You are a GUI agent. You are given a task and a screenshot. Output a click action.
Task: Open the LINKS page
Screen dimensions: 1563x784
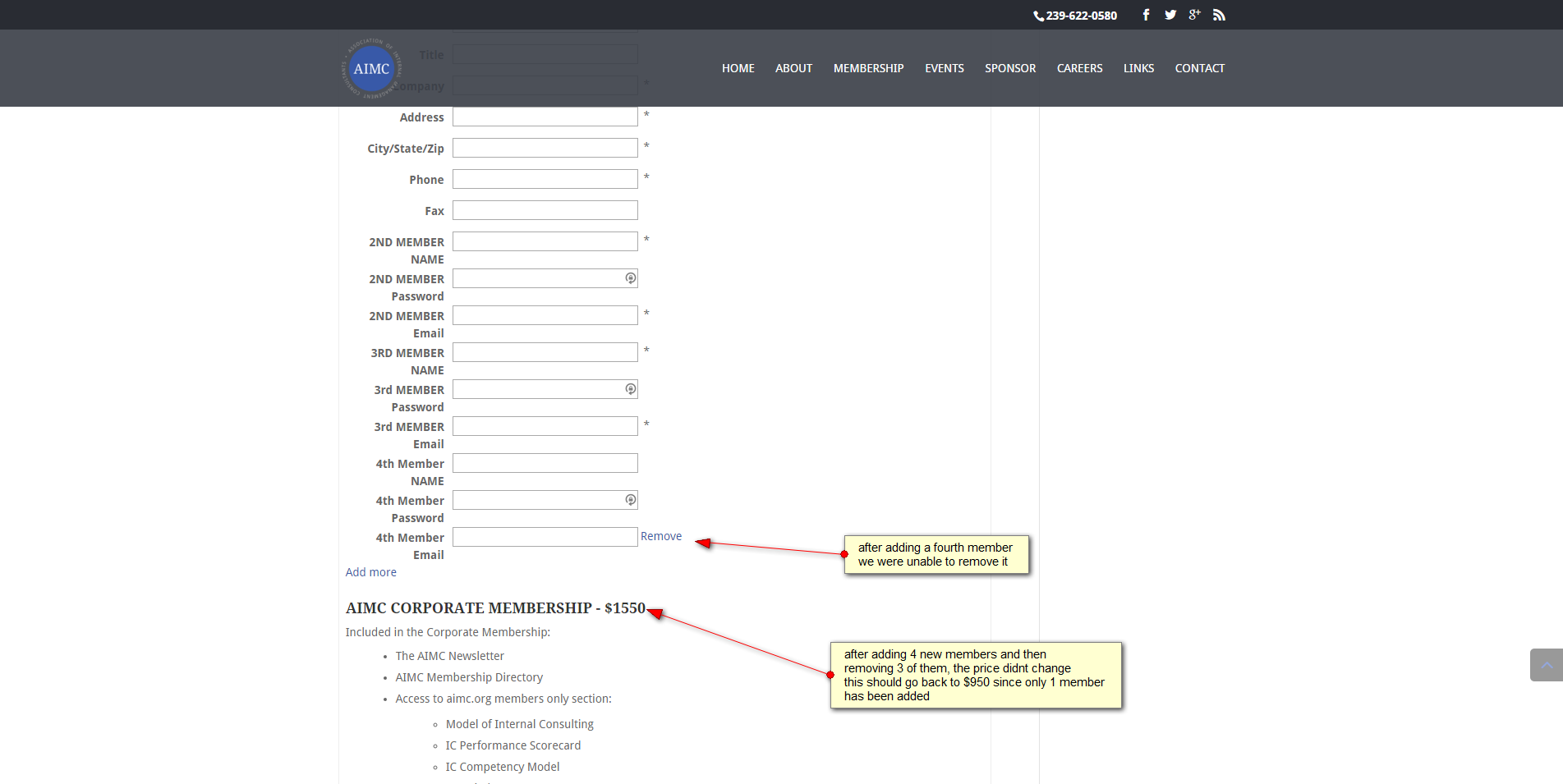pos(1138,68)
